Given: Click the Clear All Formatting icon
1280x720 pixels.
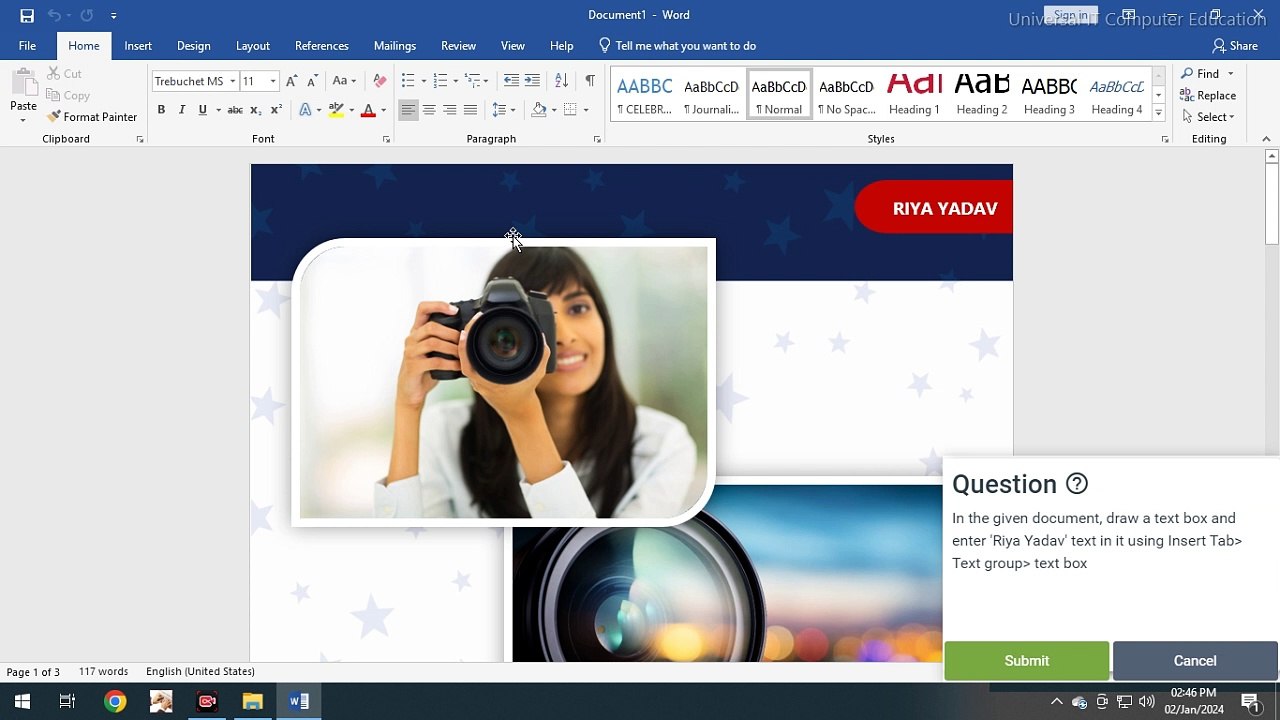Looking at the screenshot, I should [379, 81].
